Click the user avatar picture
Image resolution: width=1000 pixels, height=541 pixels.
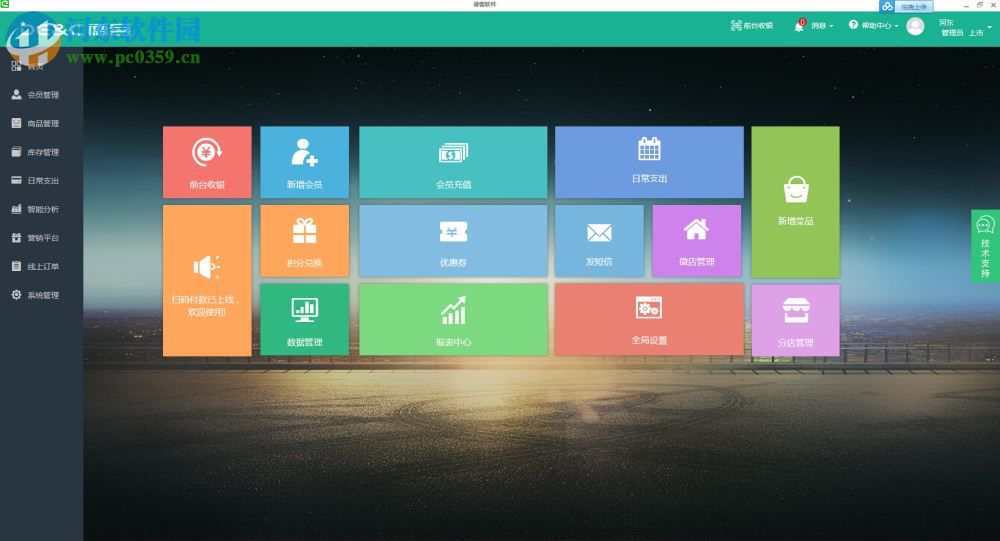coord(915,26)
